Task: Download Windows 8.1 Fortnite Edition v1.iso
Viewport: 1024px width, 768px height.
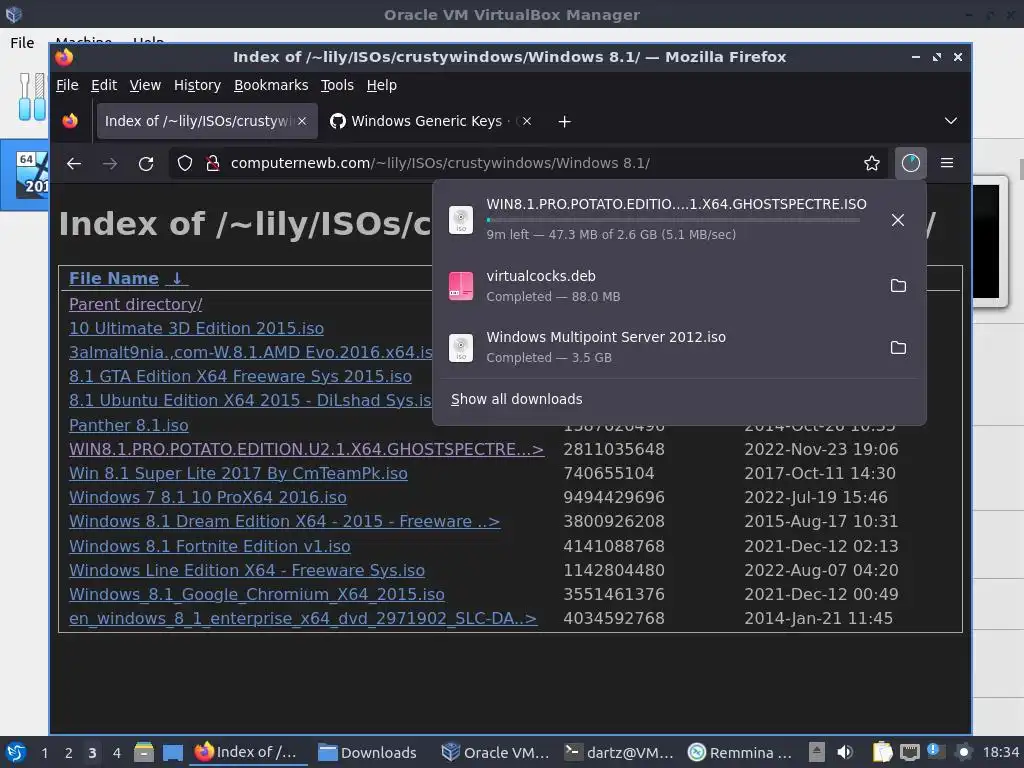Action: (x=210, y=546)
